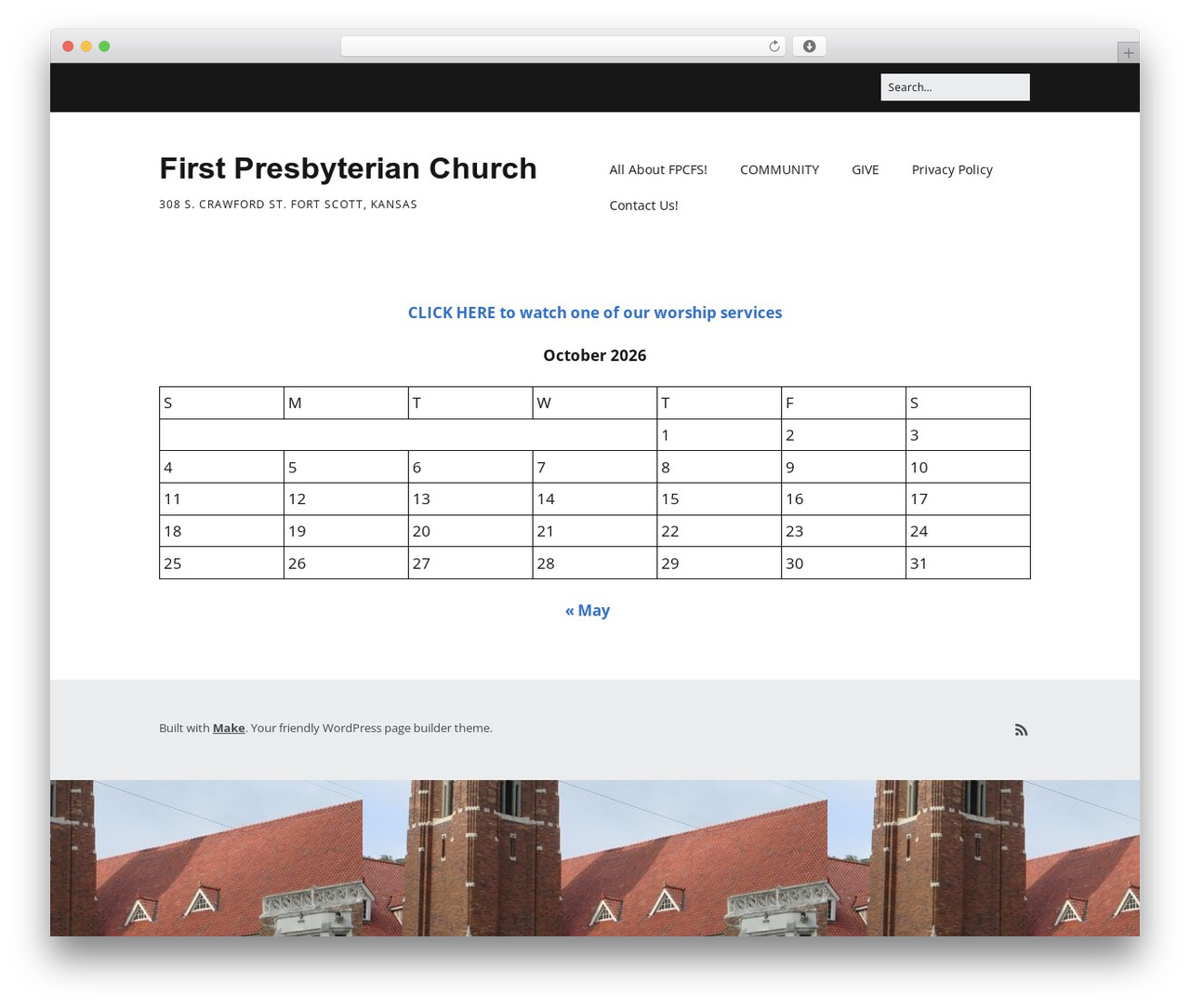Viewport: 1190px width, 1008px height.
Task: Click calendar date 10
Action: (x=968, y=467)
